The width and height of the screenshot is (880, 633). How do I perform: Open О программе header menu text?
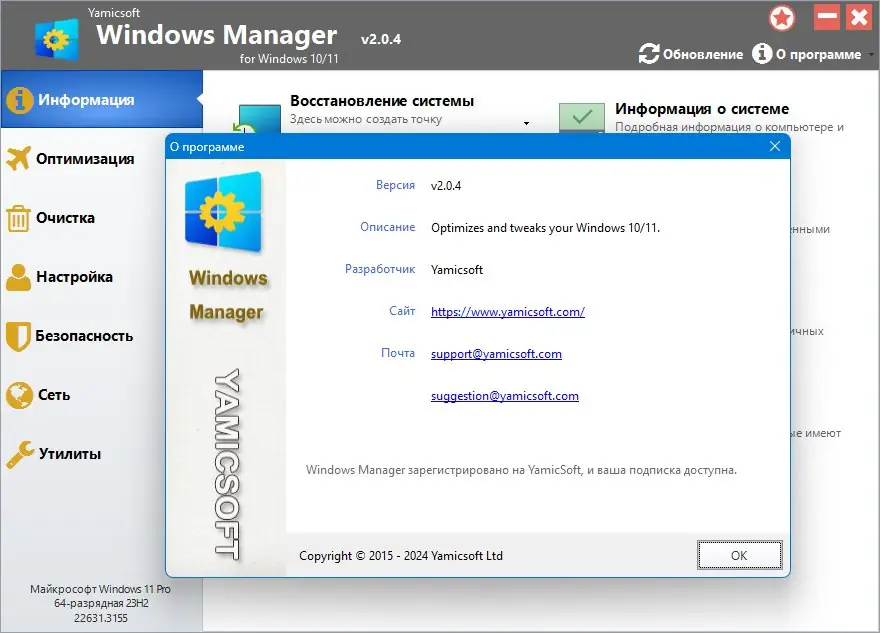click(818, 54)
